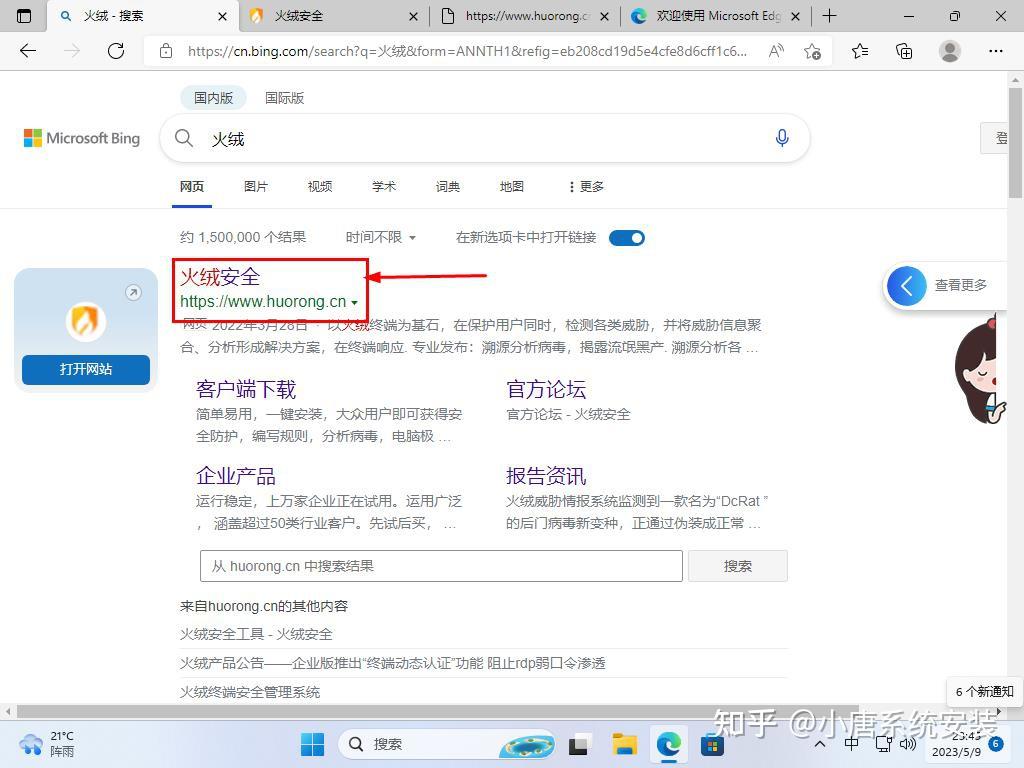Open Edge settings and more menu
The image size is (1024, 768).
pos(995,51)
